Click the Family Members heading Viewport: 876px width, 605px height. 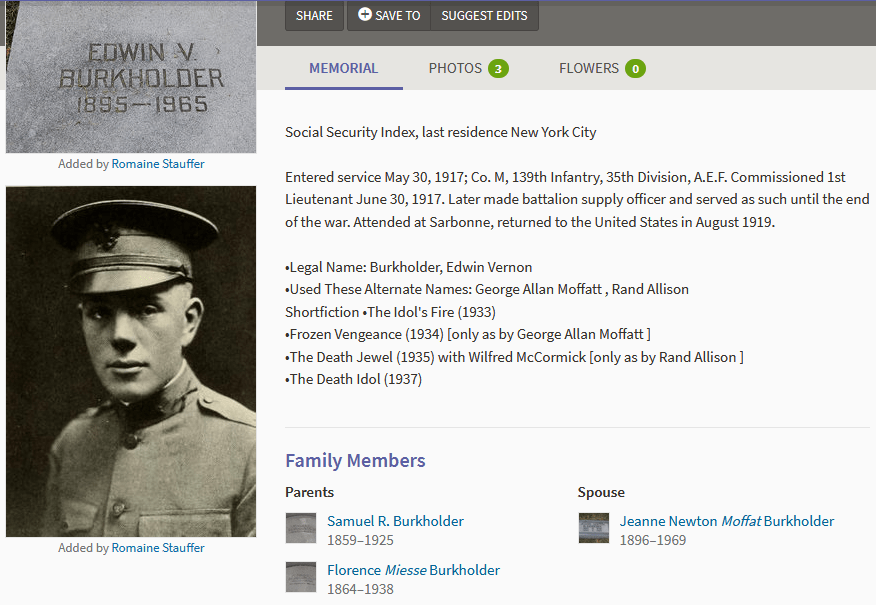(355, 461)
